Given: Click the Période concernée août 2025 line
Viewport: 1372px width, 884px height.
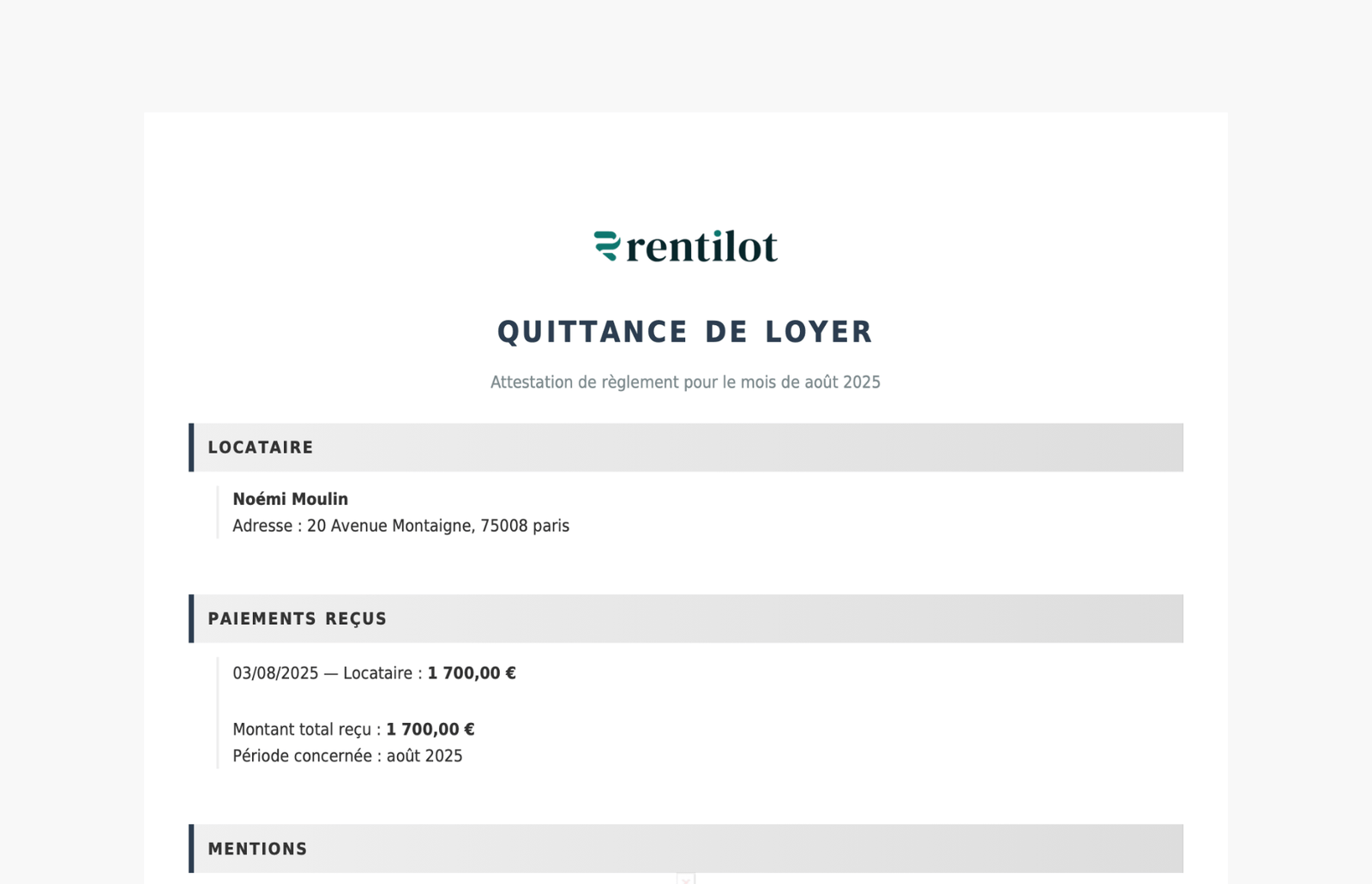Looking at the screenshot, I should [x=347, y=756].
